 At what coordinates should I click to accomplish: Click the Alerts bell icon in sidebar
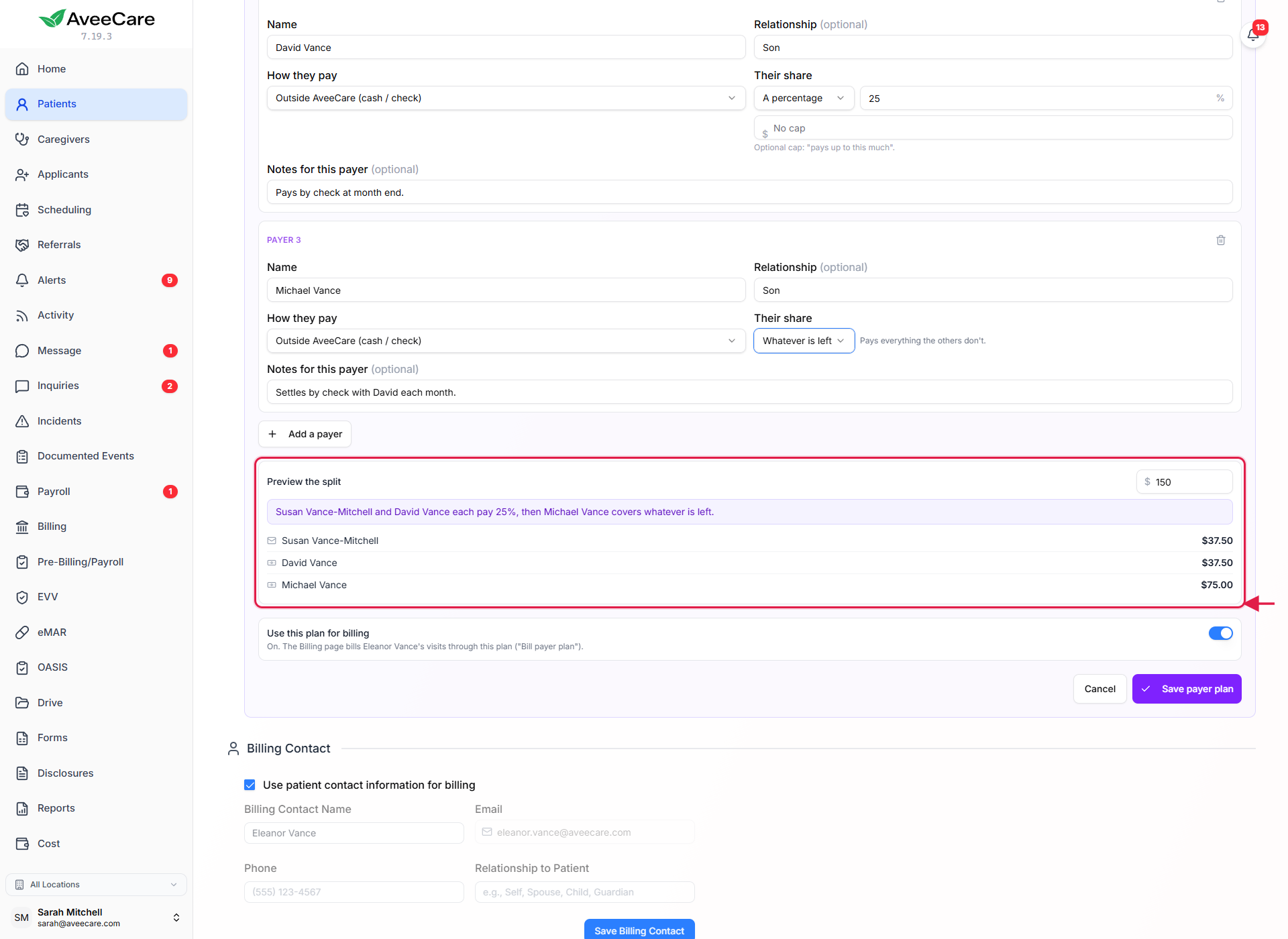(22, 280)
